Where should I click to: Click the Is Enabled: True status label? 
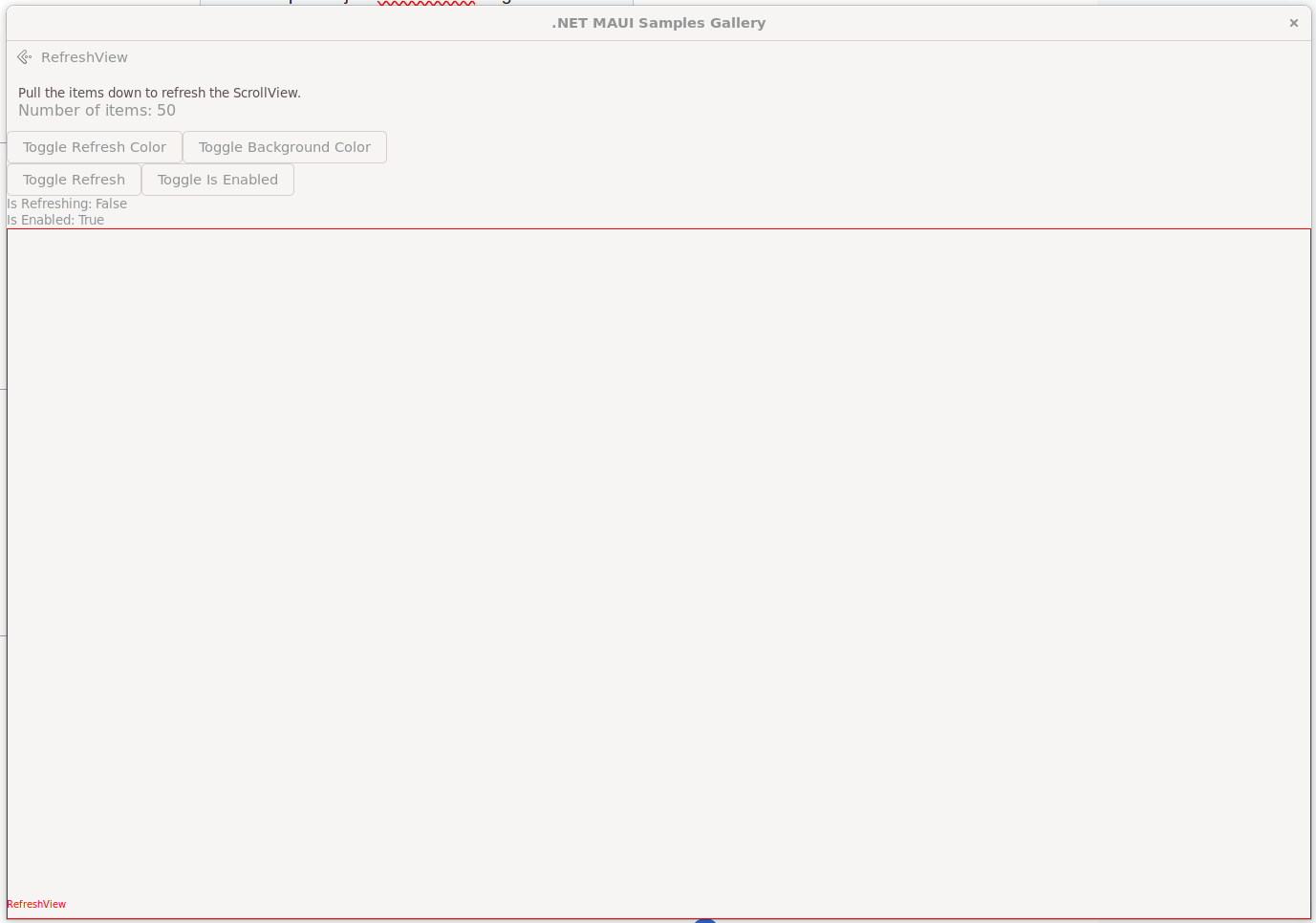(55, 220)
